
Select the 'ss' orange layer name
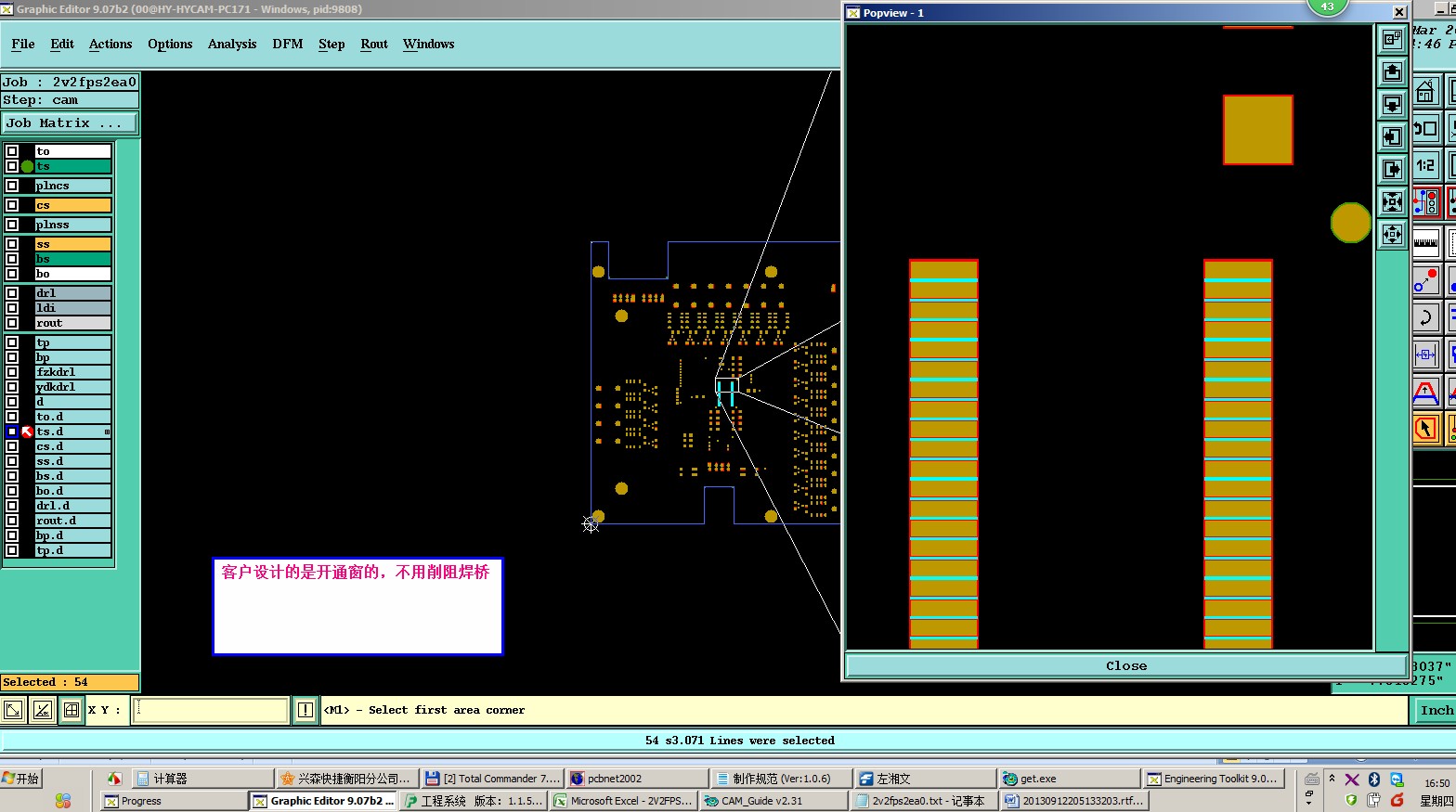(x=72, y=244)
